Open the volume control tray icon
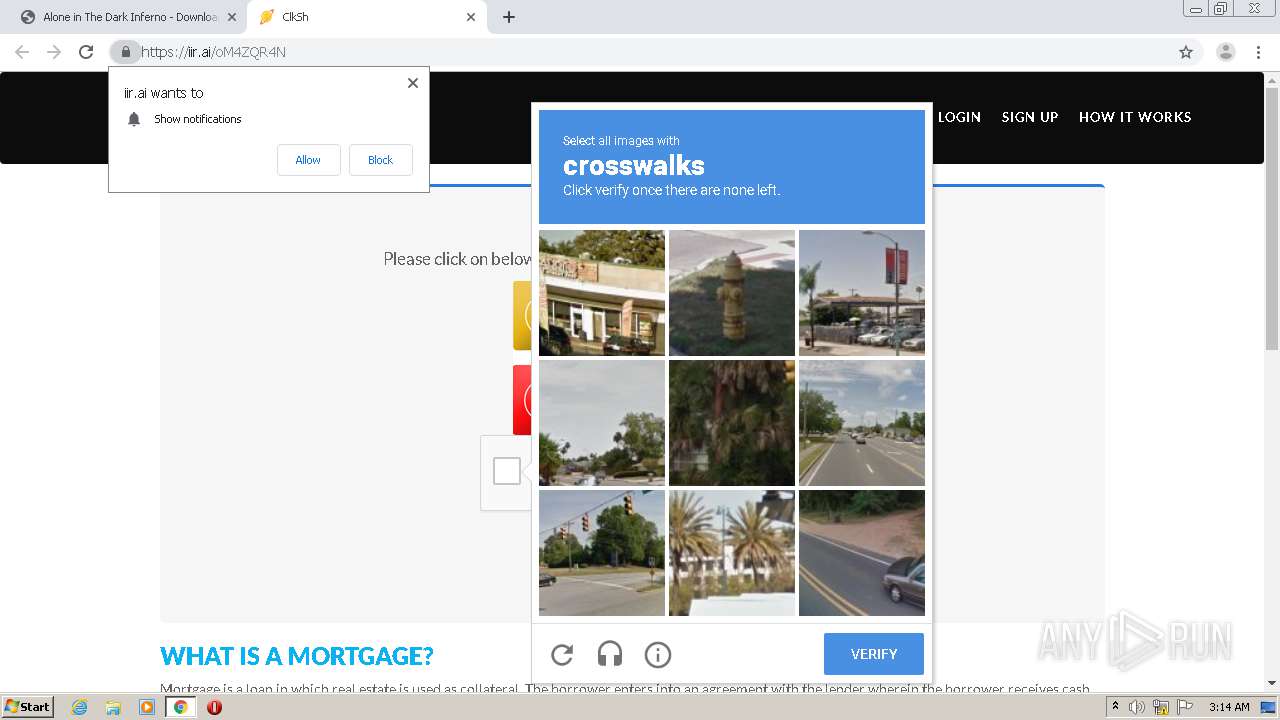Image resolution: width=1280 pixels, height=720 pixels. 1137,707
